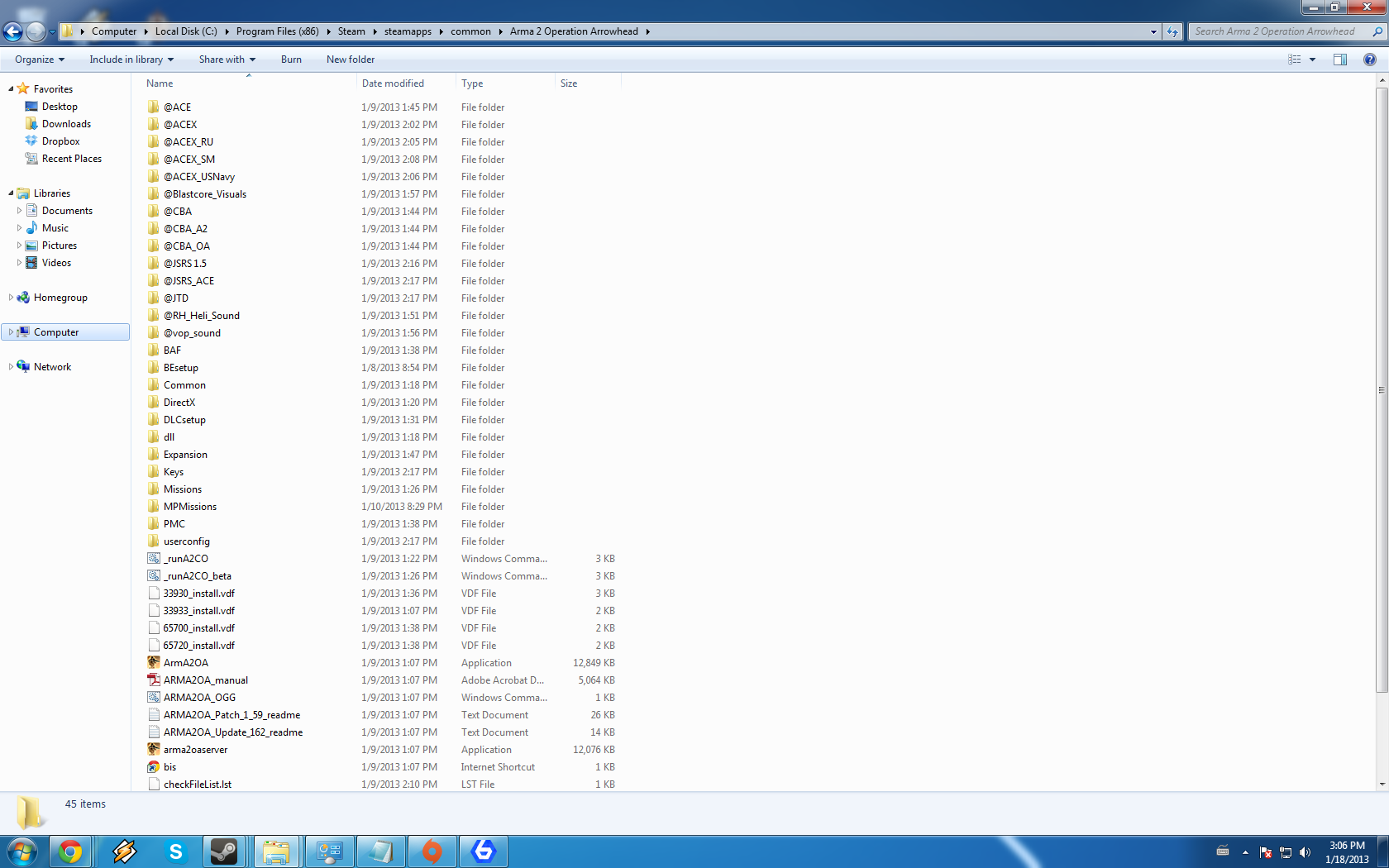Click the file list vertical scrollbar
The height and width of the screenshot is (868, 1389).
click(x=1382, y=390)
